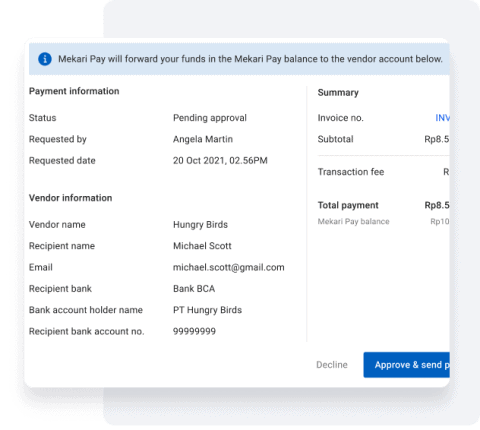This screenshot has width=480, height=430.
Task: Click the Decline button
Action: (x=332, y=365)
